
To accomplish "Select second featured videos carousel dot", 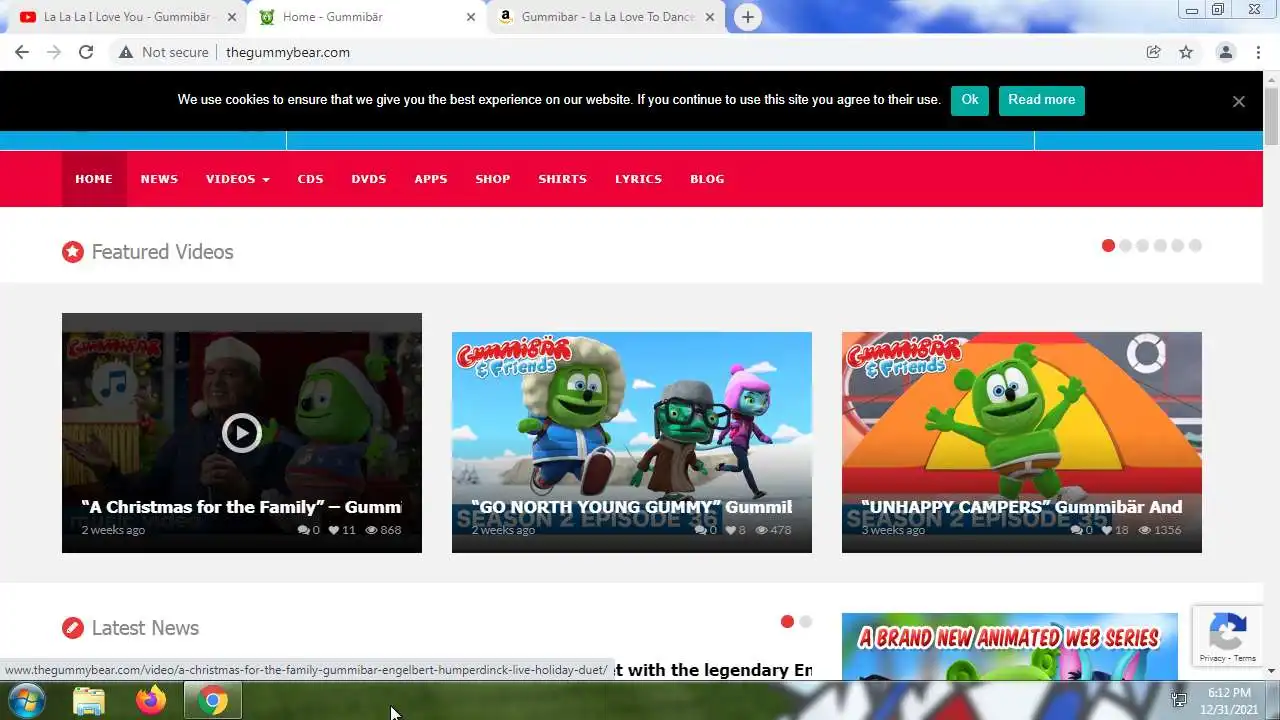I will 1126,245.
